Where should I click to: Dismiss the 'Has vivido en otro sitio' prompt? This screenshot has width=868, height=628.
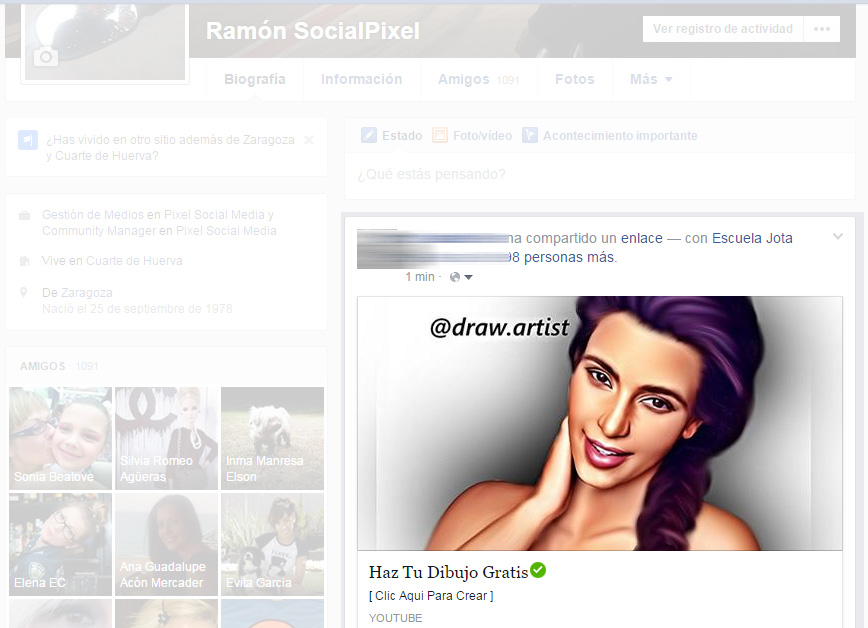click(x=309, y=140)
